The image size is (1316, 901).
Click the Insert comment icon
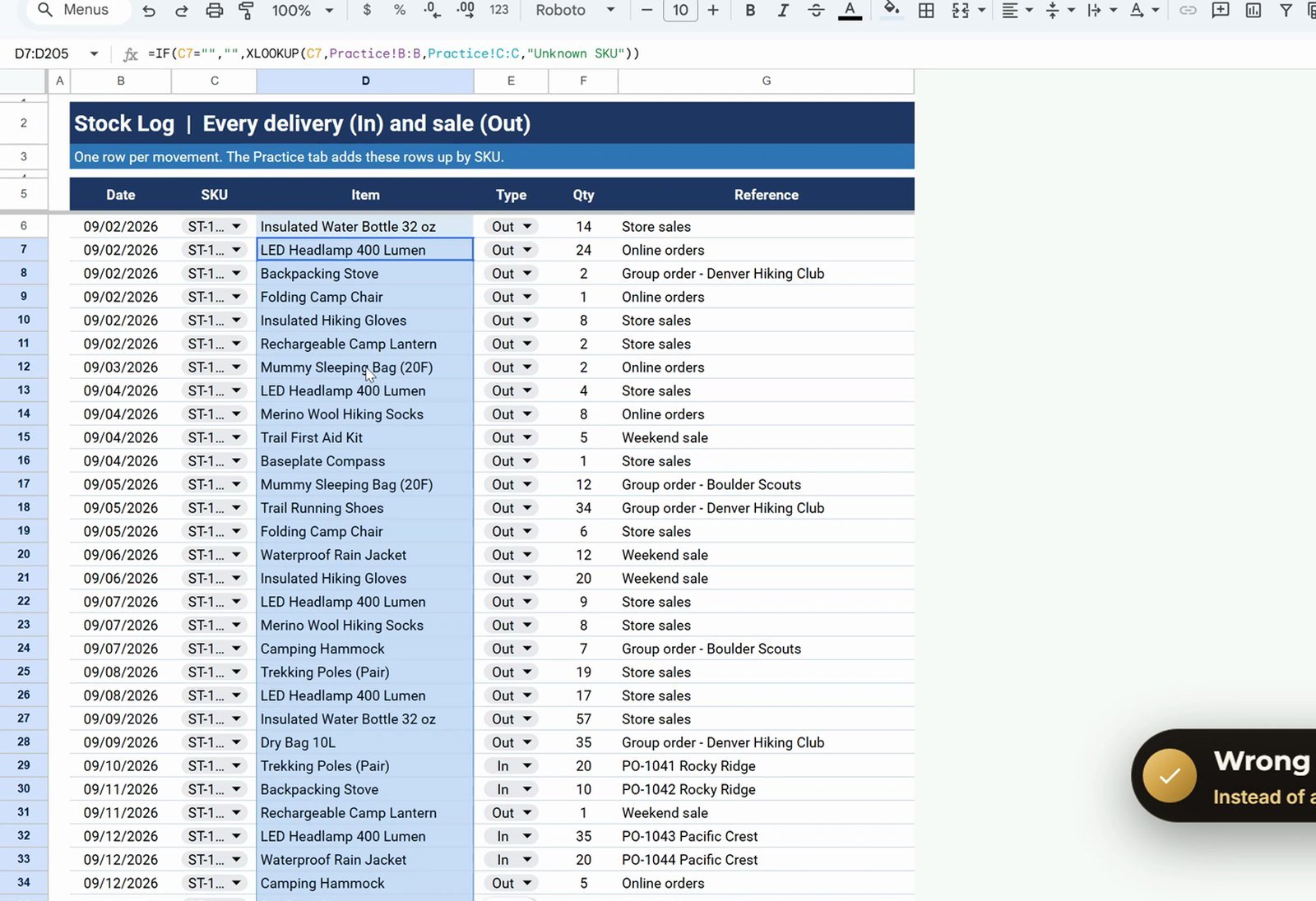click(x=1221, y=10)
